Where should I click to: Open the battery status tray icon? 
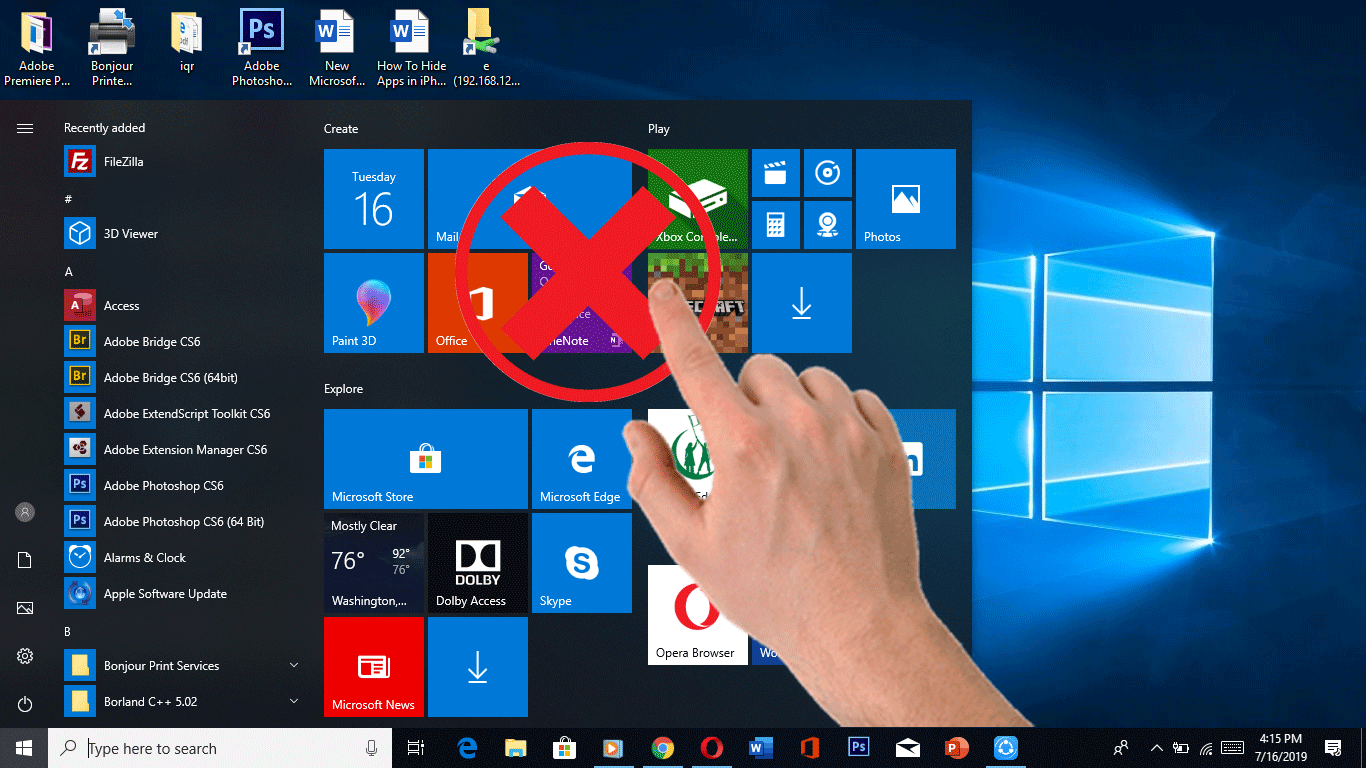coord(1181,748)
